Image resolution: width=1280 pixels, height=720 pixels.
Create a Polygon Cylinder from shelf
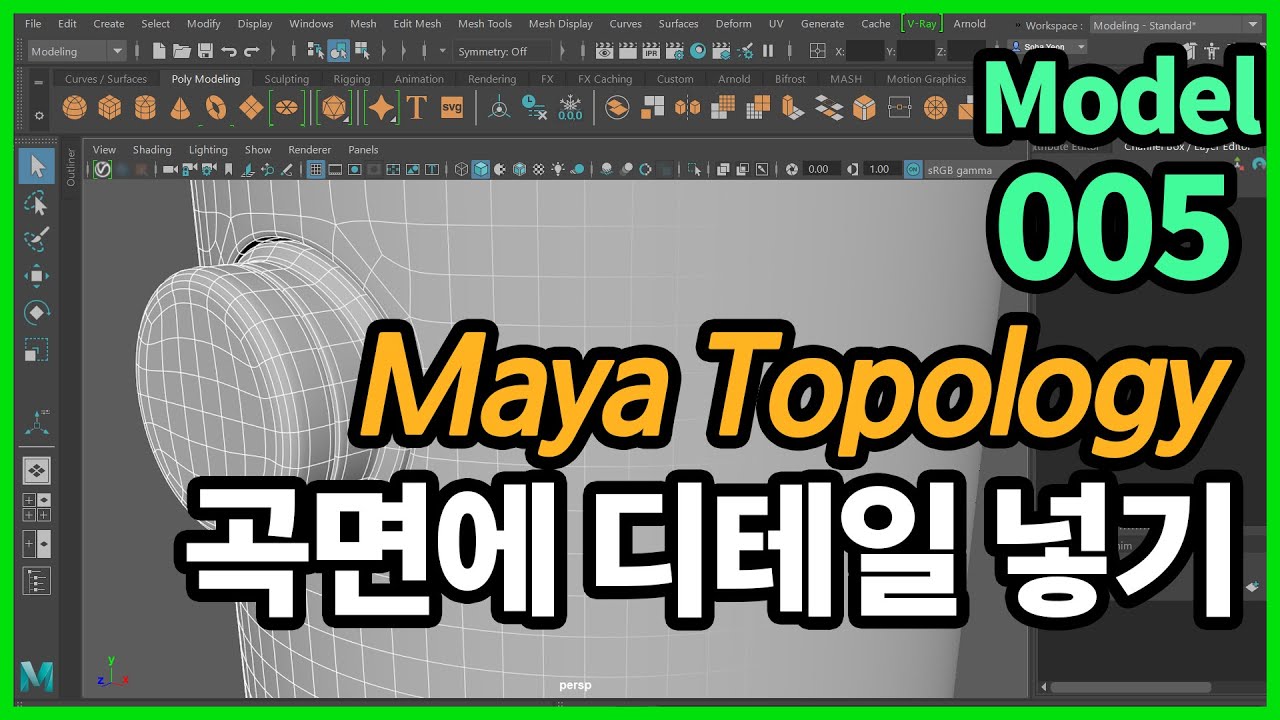[x=145, y=107]
